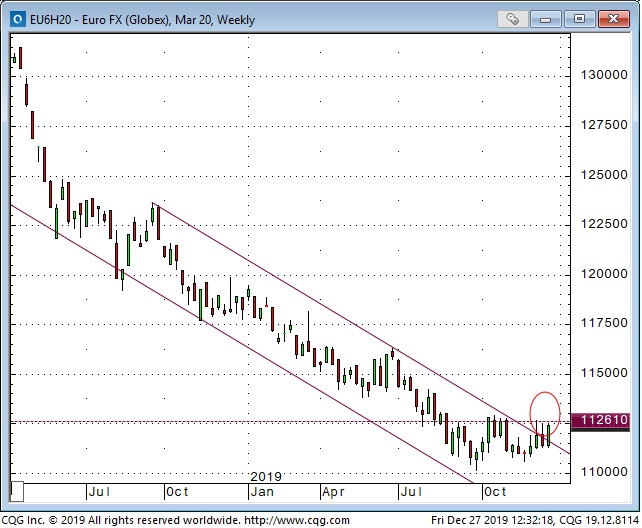Click the 117500 price axis label

point(604,323)
